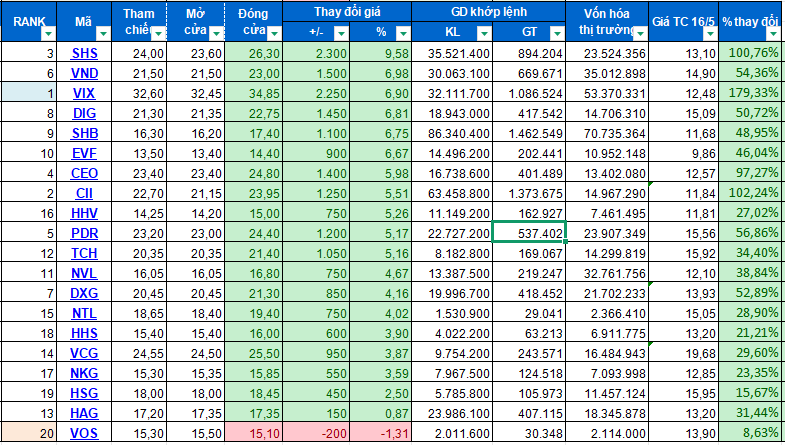
Task: Select change 2.300 in SHS row
Action: point(316,53)
